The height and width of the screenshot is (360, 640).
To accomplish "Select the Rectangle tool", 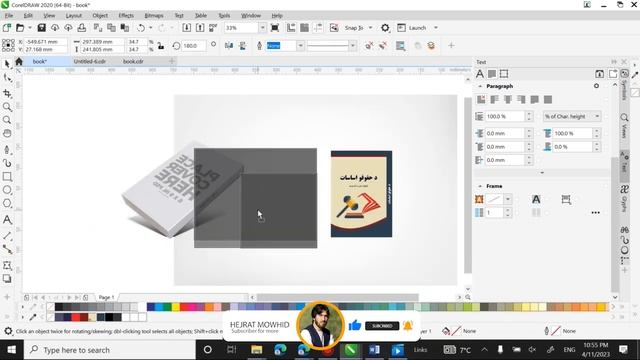I will (7, 177).
